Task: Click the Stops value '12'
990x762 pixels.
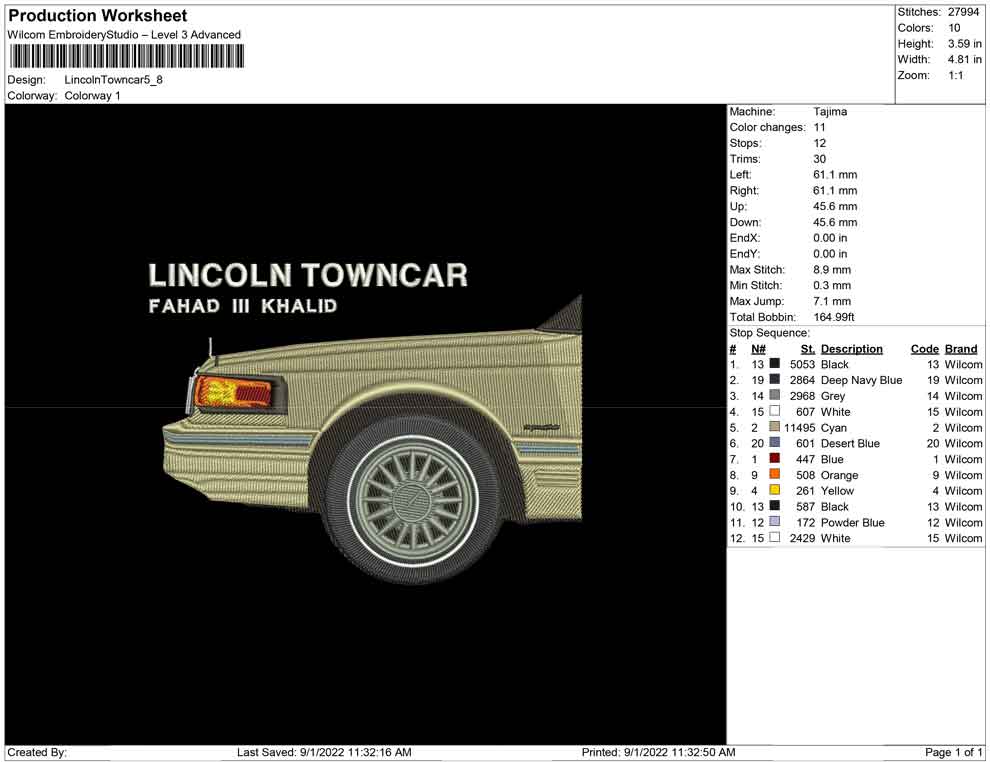Action: [820, 143]
